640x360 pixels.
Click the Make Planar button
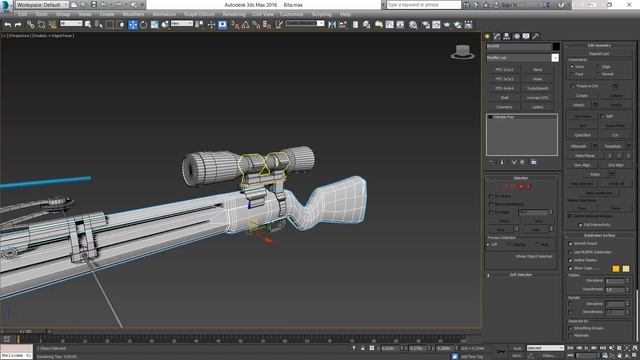[x=585, y=156]
